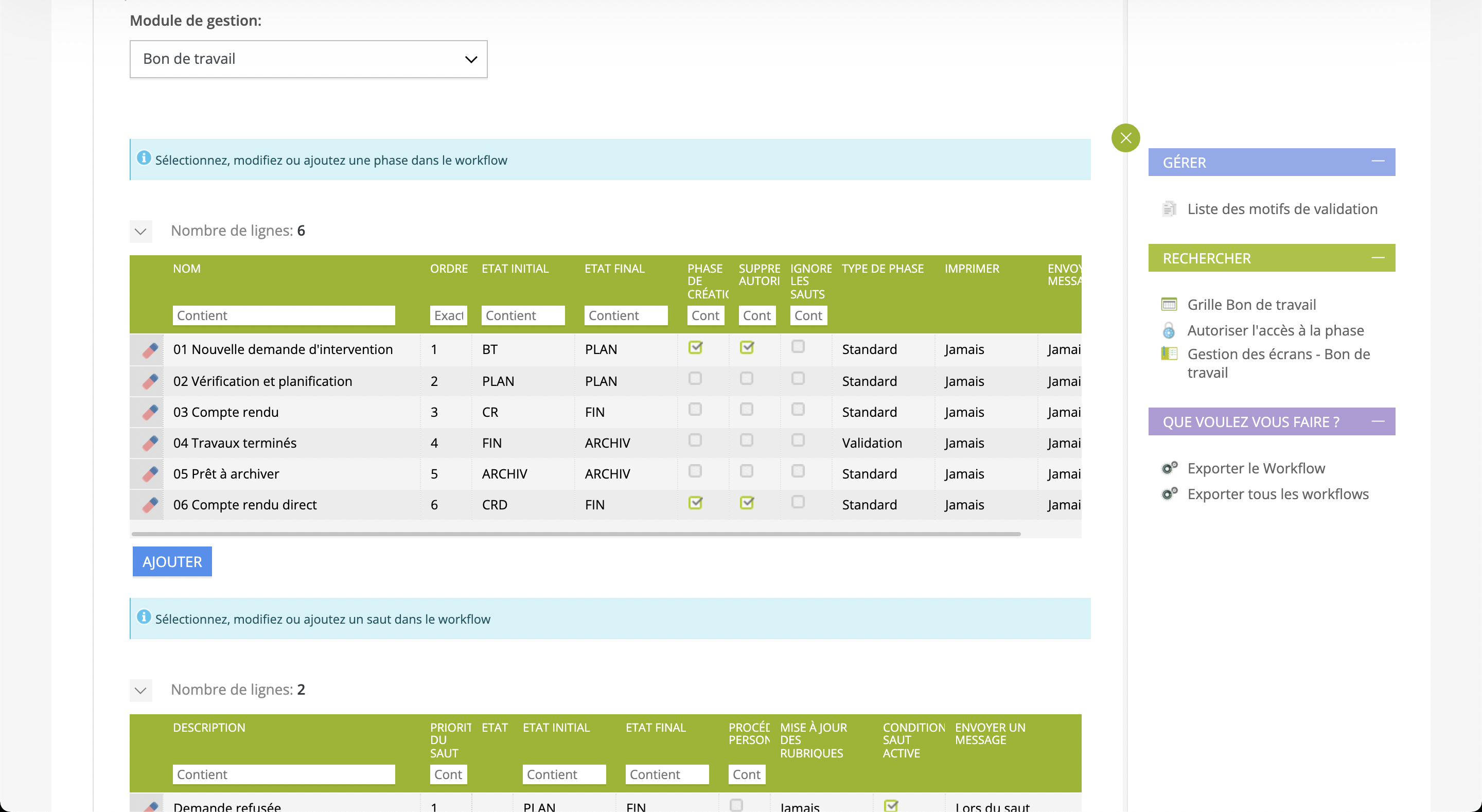Click the CRD initial state cell
The image size is (1482, 812).
[494, 505]
